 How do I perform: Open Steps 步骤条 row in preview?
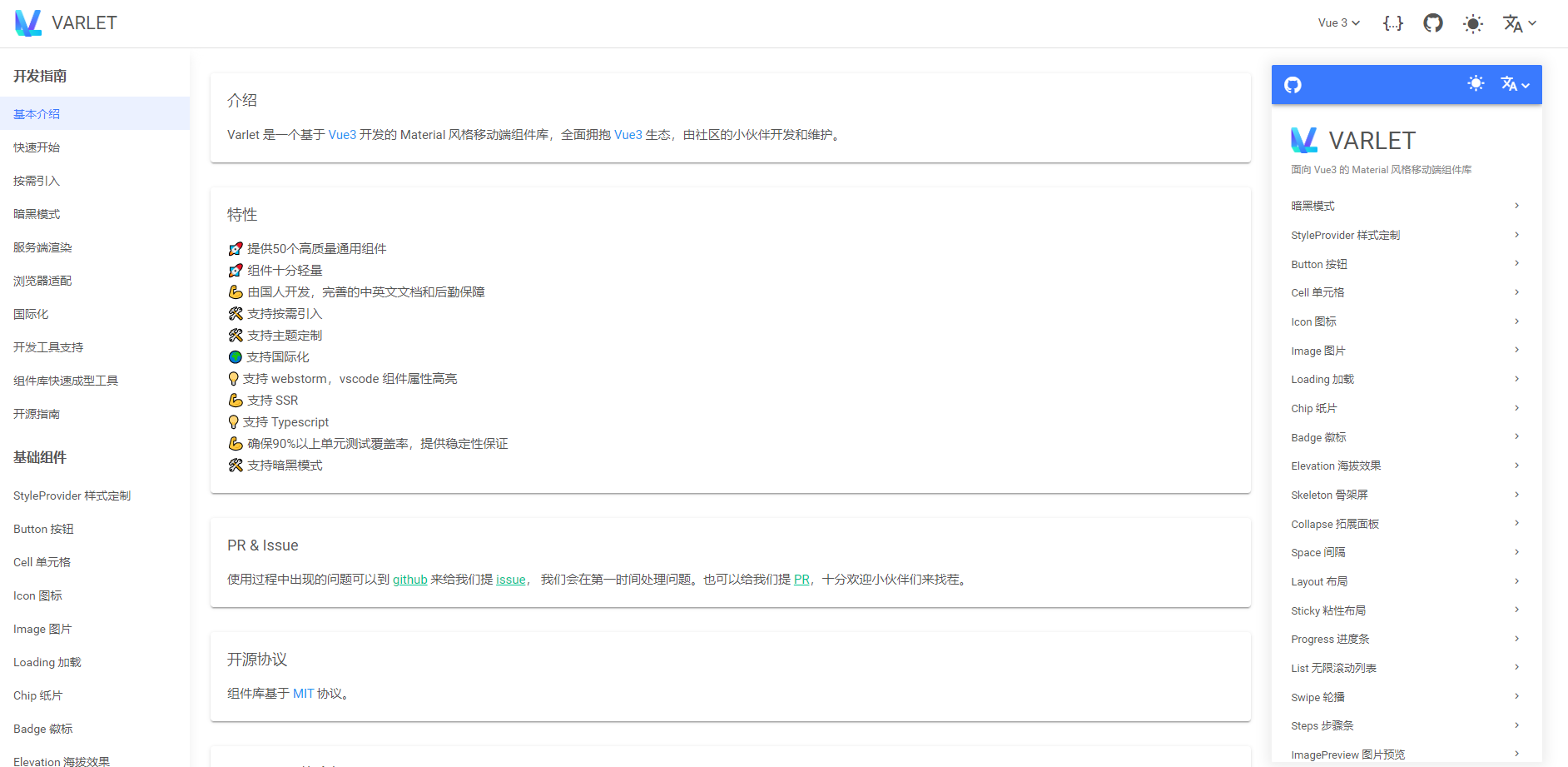pos(1407,725)
